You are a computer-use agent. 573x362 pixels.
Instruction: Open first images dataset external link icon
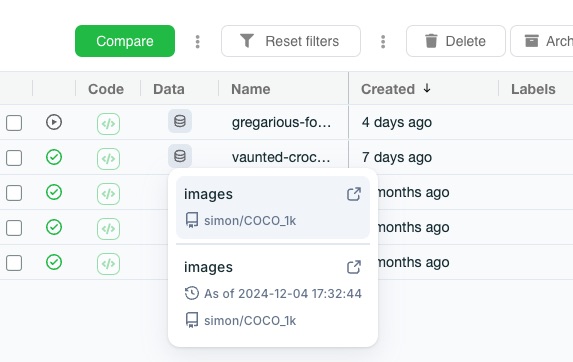[x=354, y=194]
